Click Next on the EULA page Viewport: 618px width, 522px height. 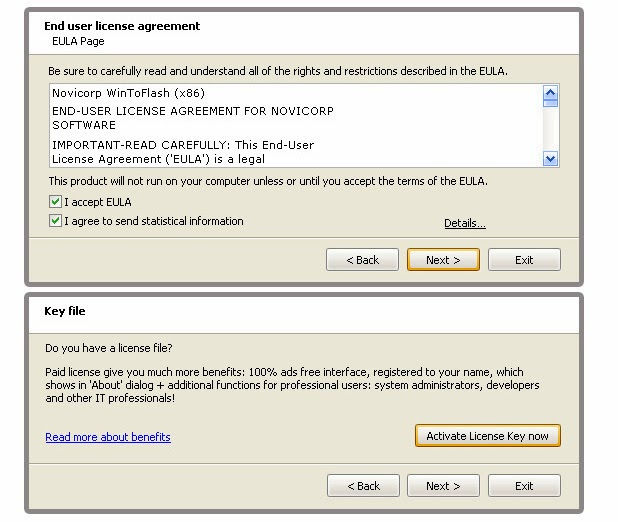443,260
